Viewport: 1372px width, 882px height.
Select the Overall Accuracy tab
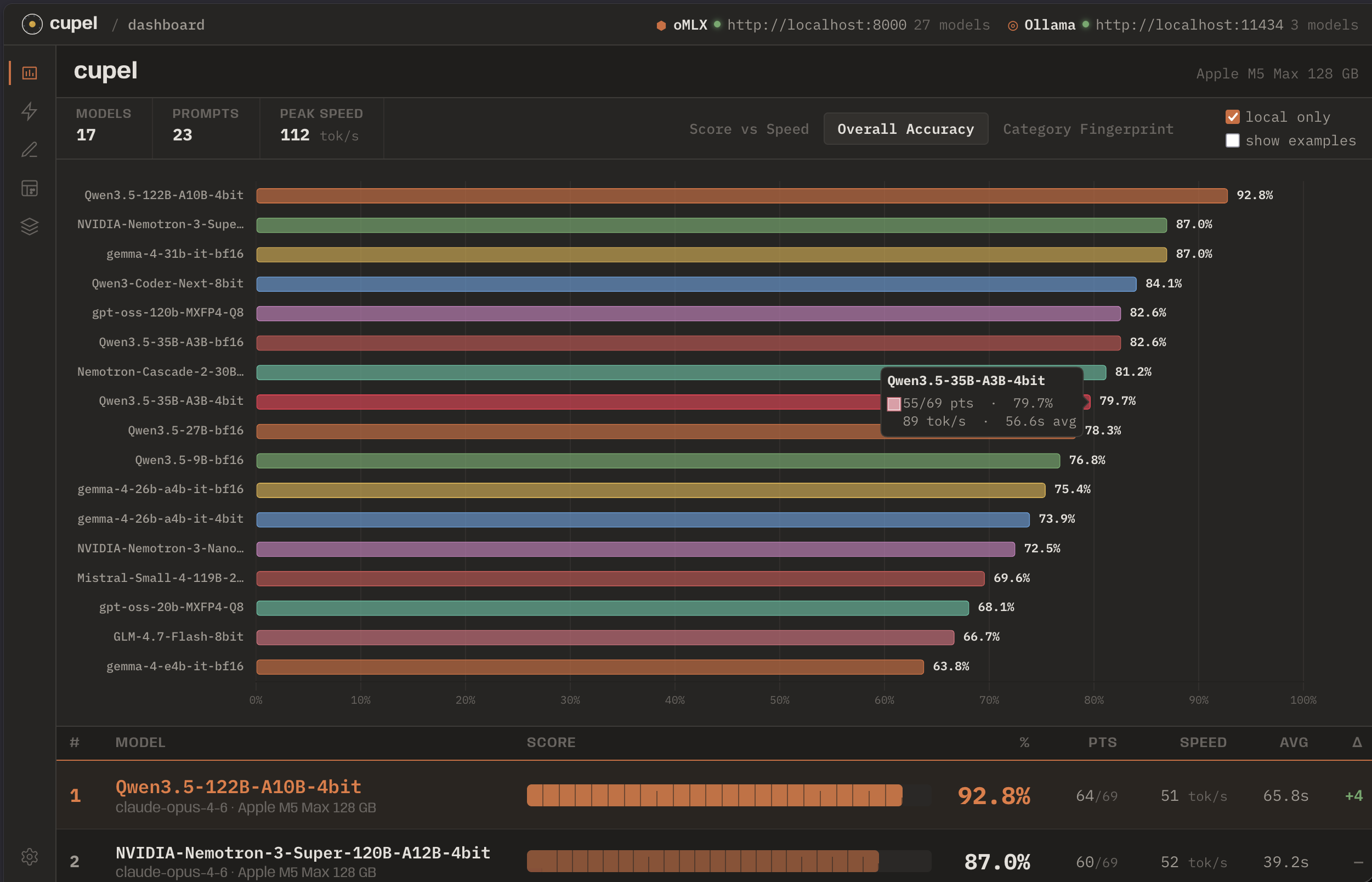[x=905, y=129]
